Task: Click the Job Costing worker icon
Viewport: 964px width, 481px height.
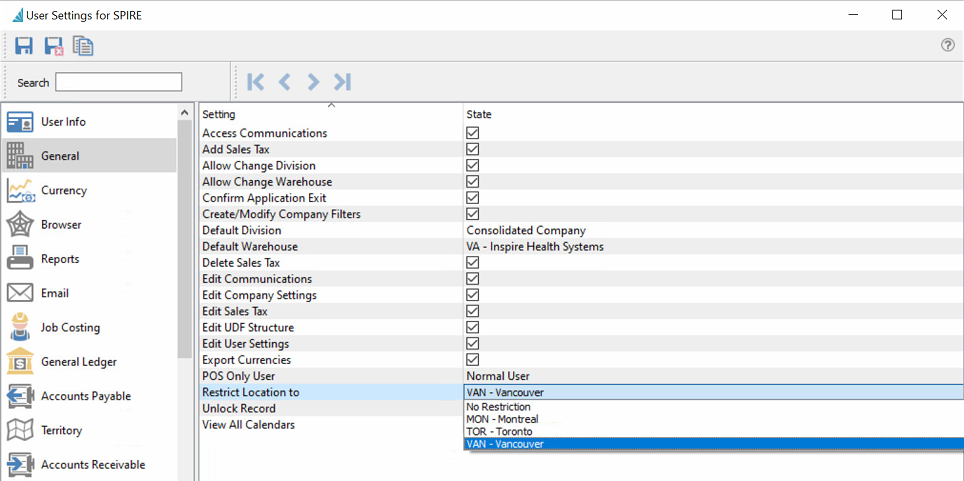Action: pyautogui.click(x=20, y=327)
